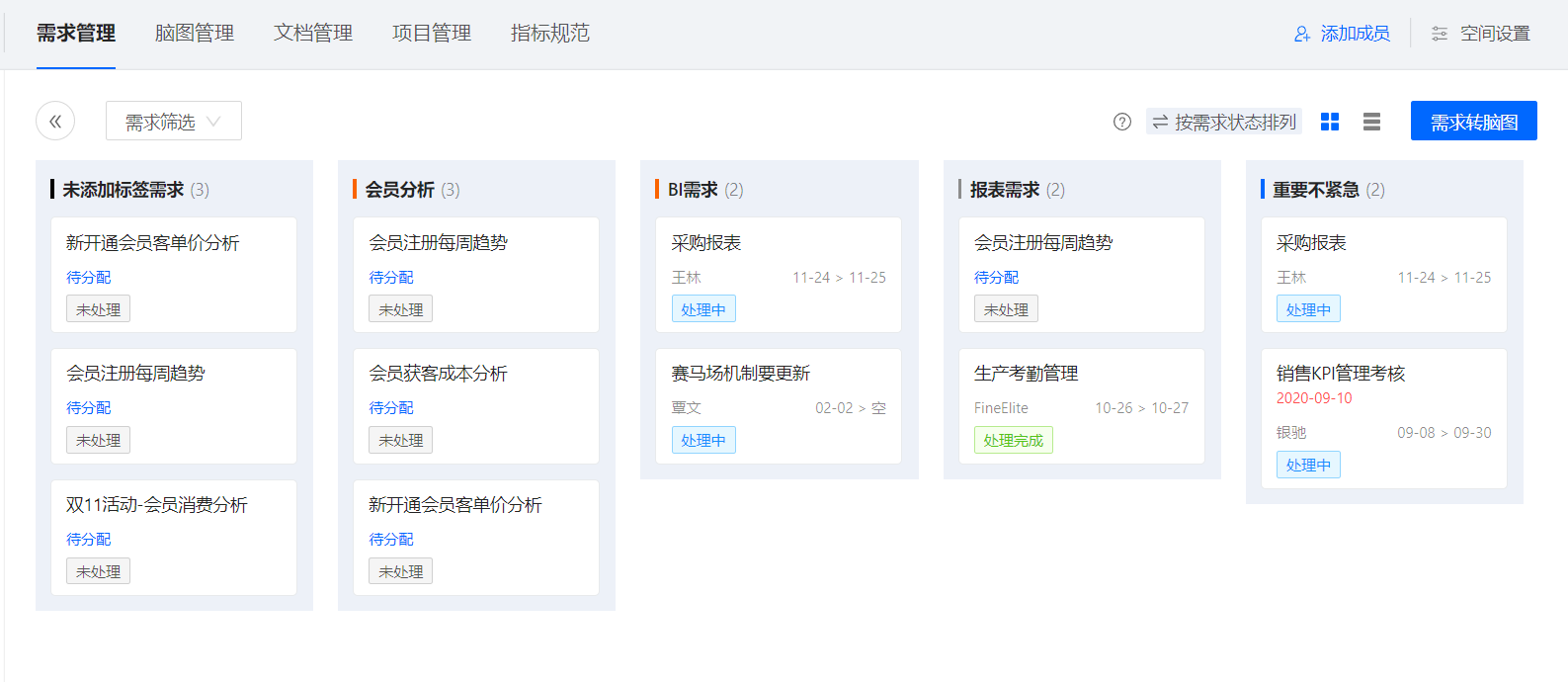Click the 需求转脑图 button

coord(1473,121)
